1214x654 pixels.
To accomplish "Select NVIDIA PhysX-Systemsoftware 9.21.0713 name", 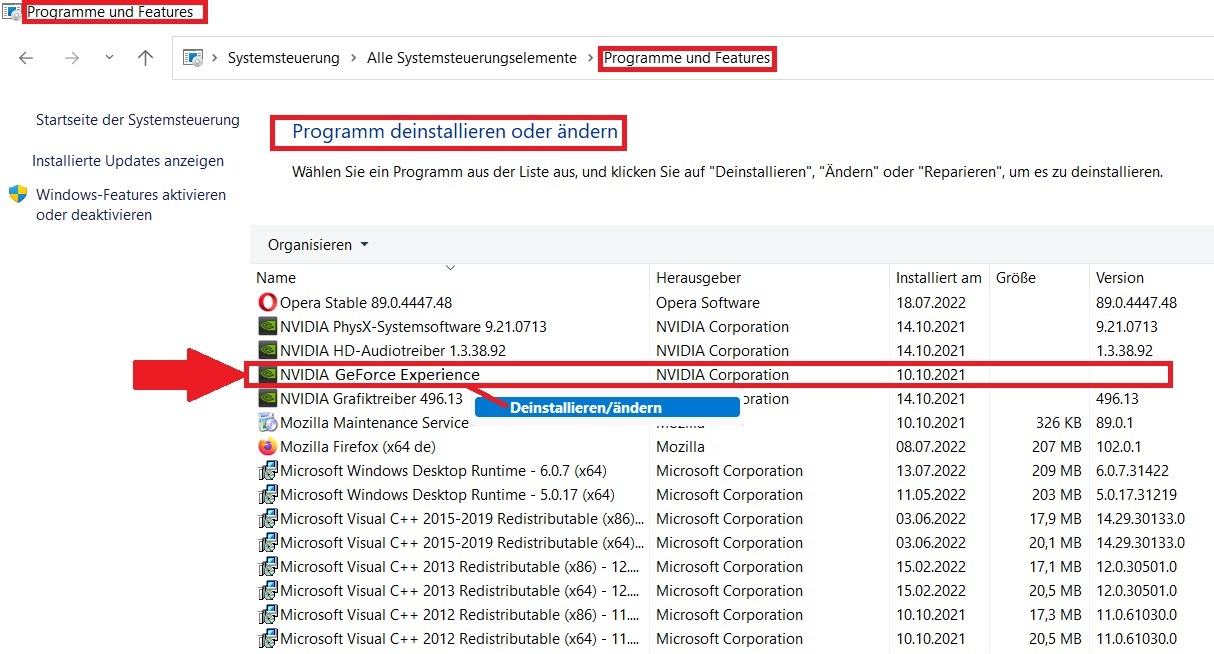I will (x=413, y=326).
